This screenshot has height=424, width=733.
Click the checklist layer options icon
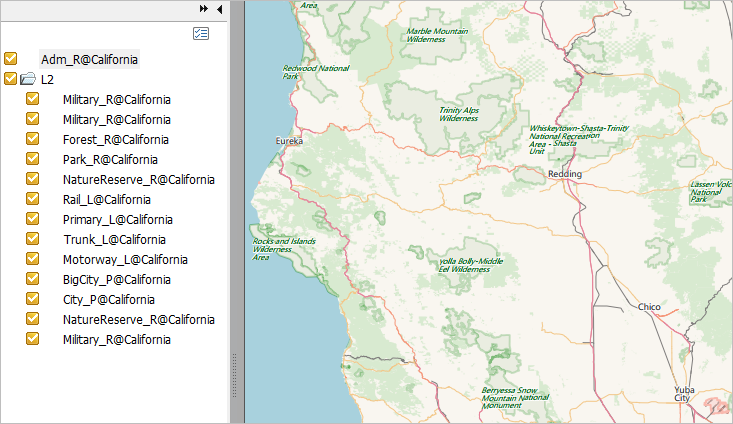[201, 33]
